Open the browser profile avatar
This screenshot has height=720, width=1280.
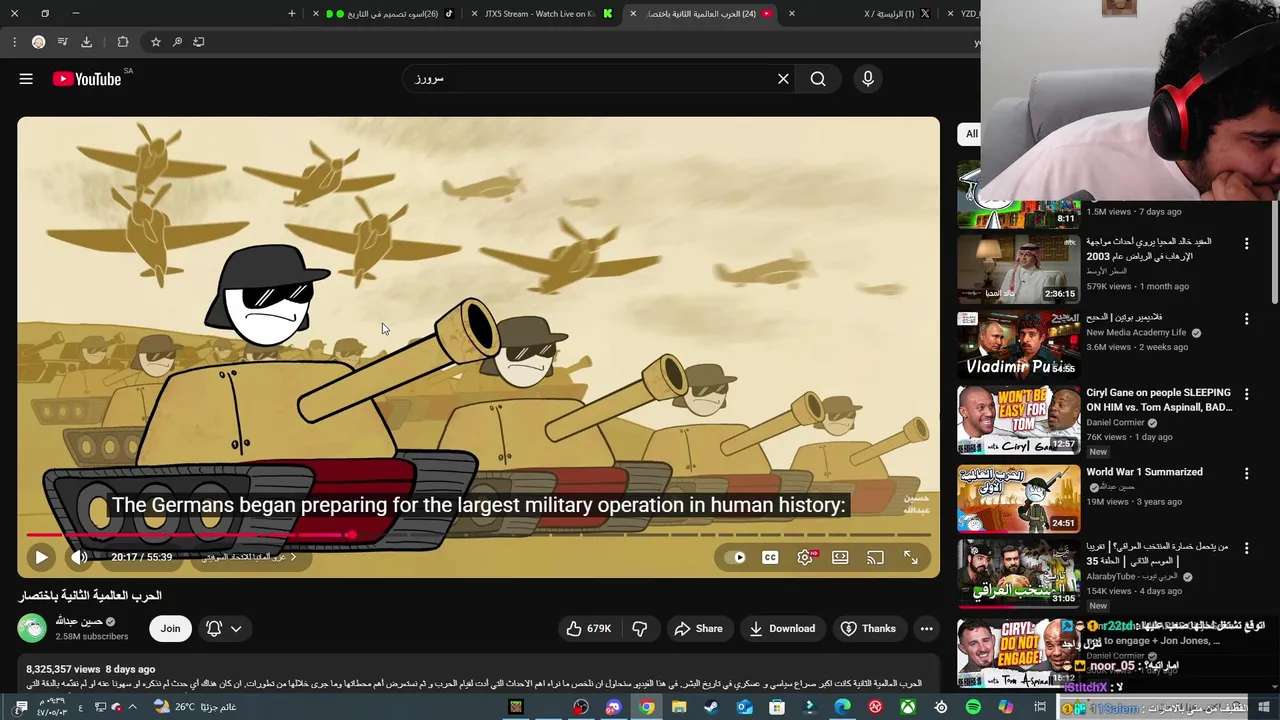(x=38, y=42)
